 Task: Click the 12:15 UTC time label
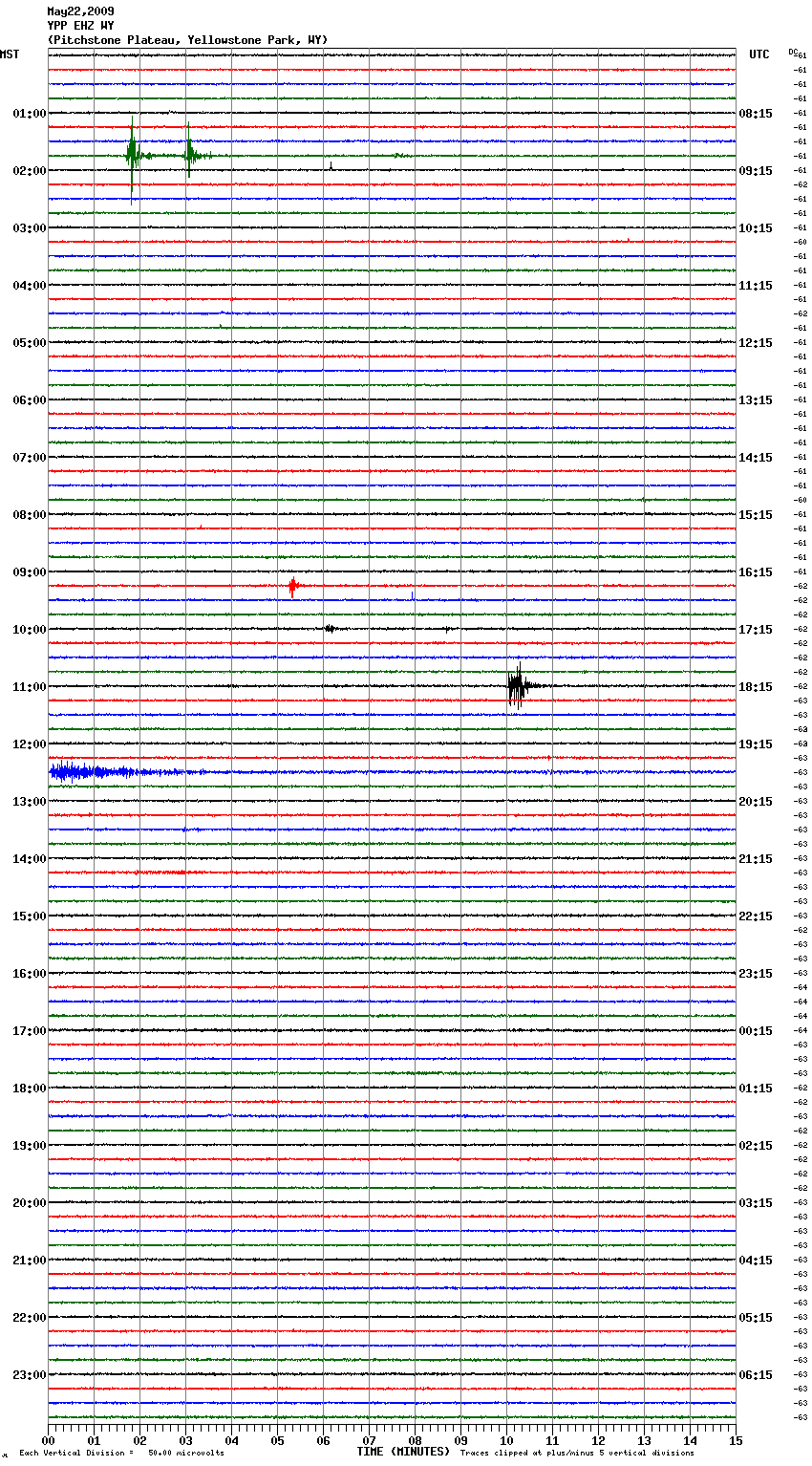tap(756, 343)
